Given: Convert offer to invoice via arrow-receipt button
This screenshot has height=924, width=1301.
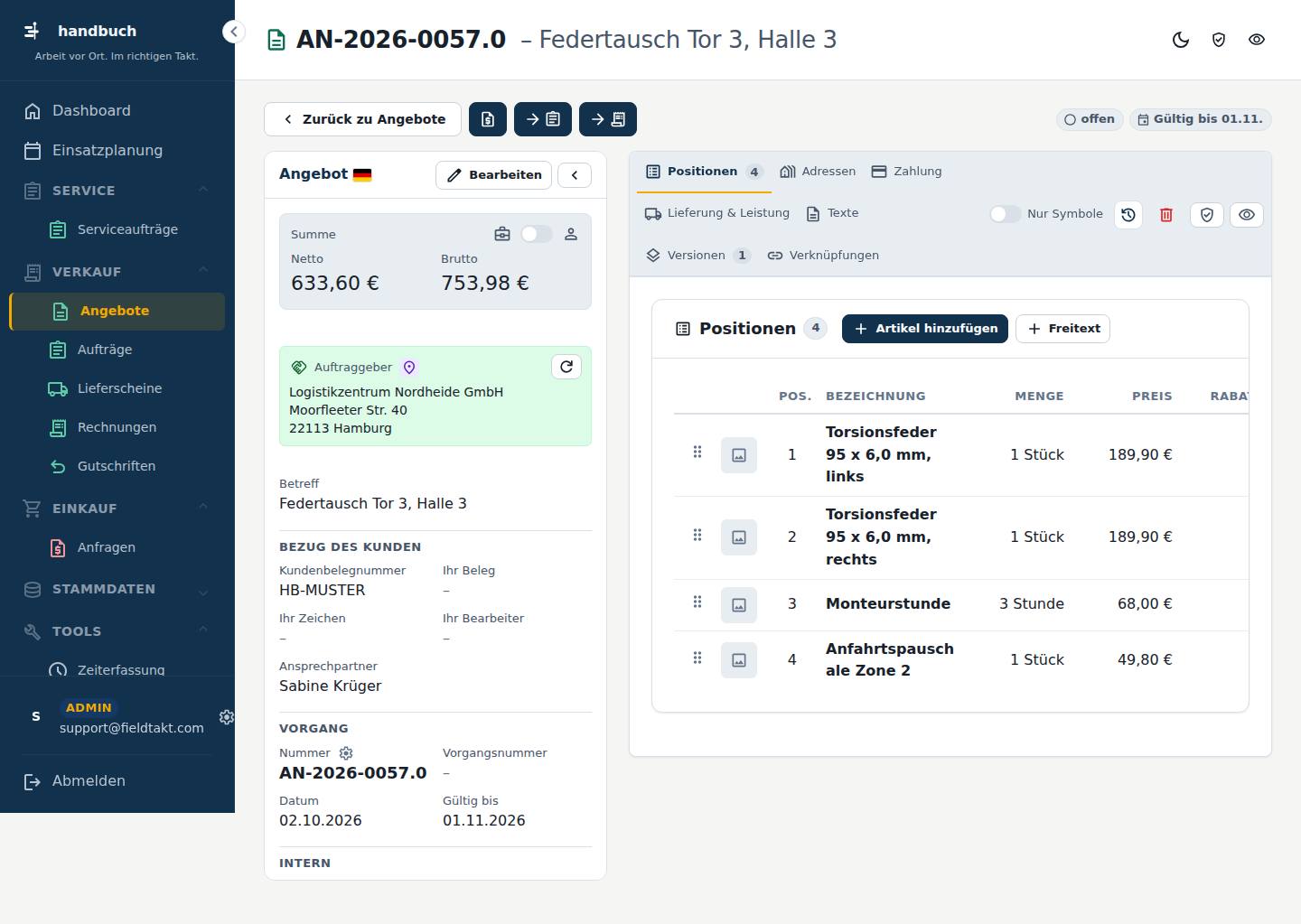Looking at the screenshot, I should click(x=608, y=119).
